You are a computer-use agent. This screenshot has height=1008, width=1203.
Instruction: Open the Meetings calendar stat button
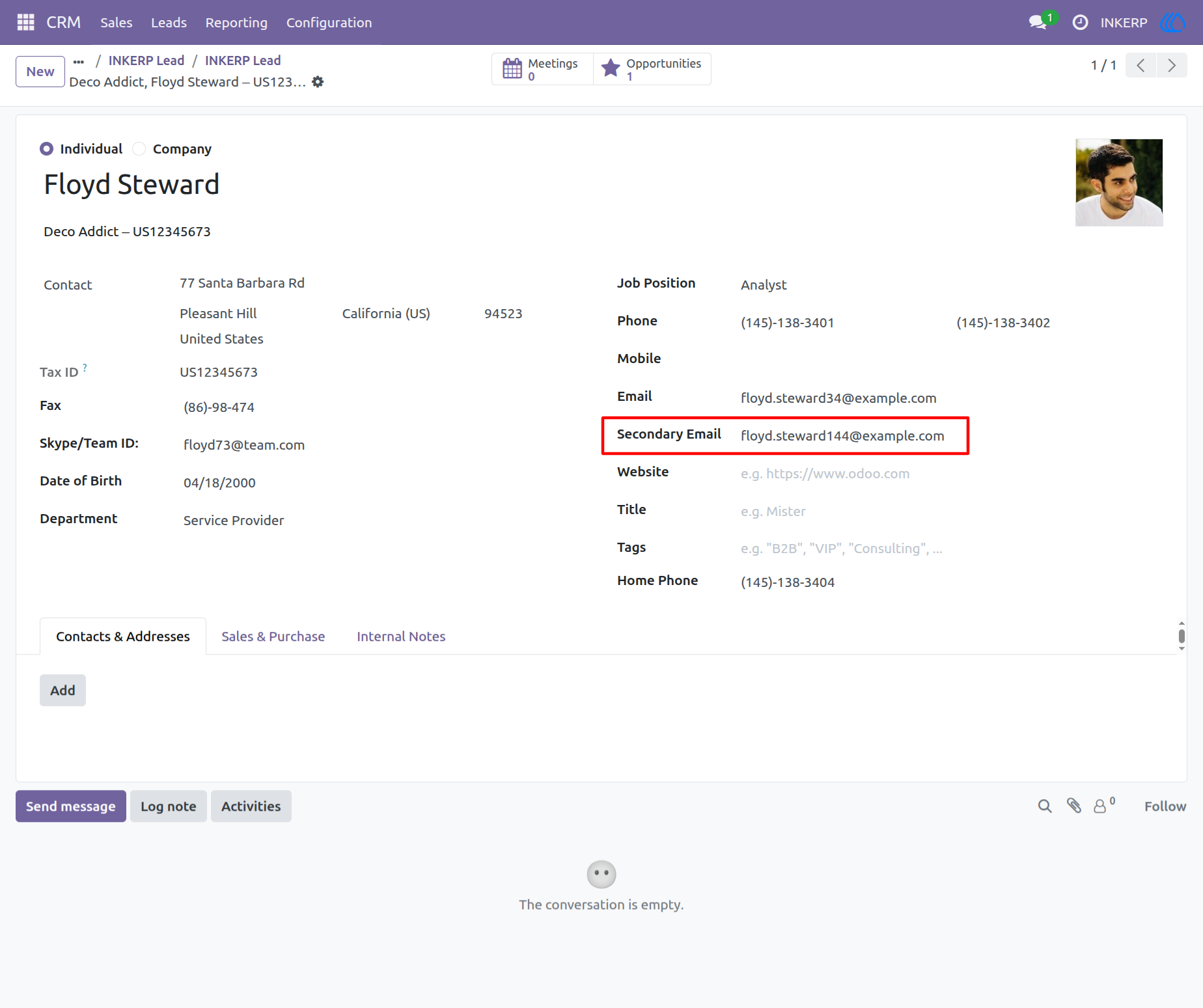click(x=542, y=69)
